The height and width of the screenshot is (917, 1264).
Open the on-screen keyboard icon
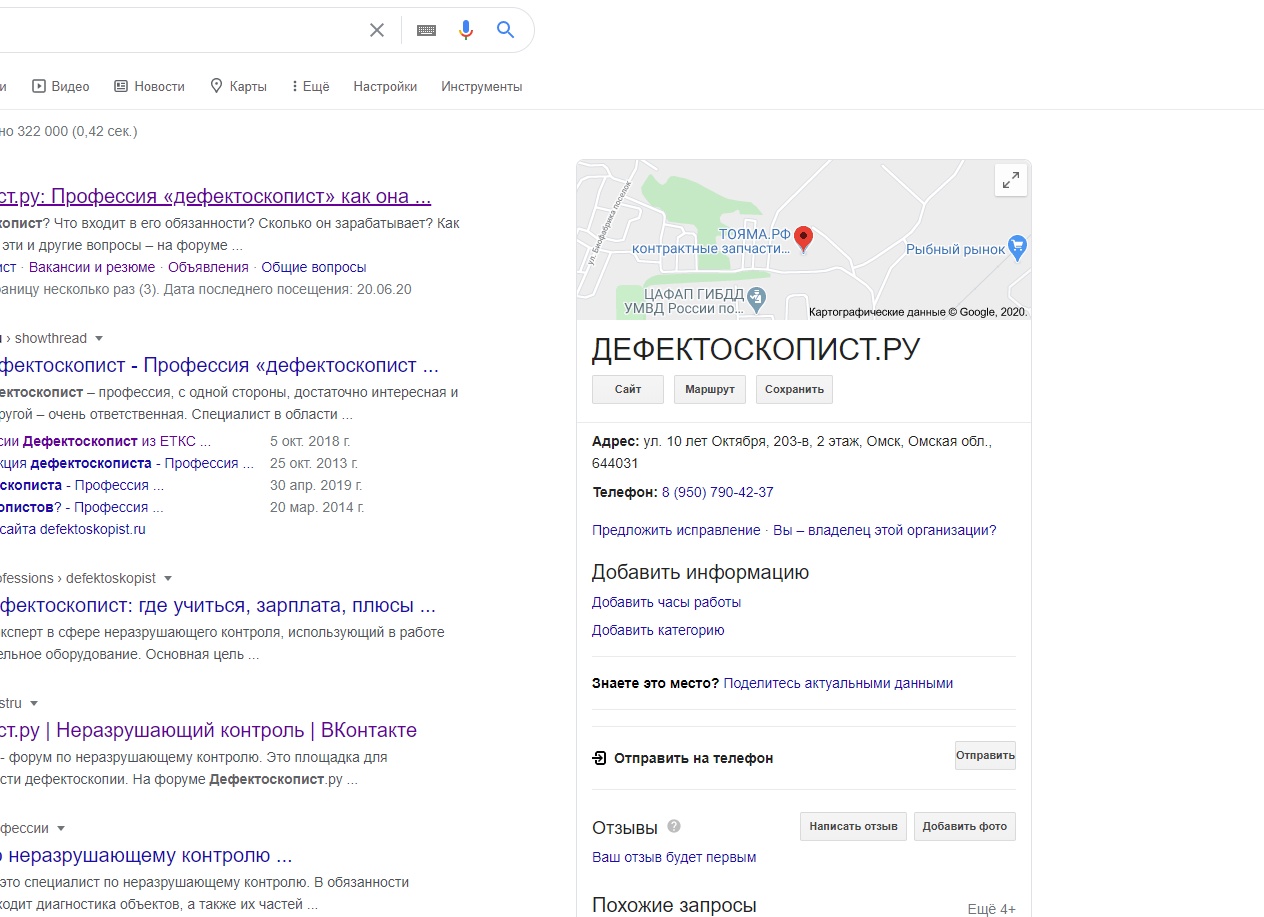tap(426, 30)
